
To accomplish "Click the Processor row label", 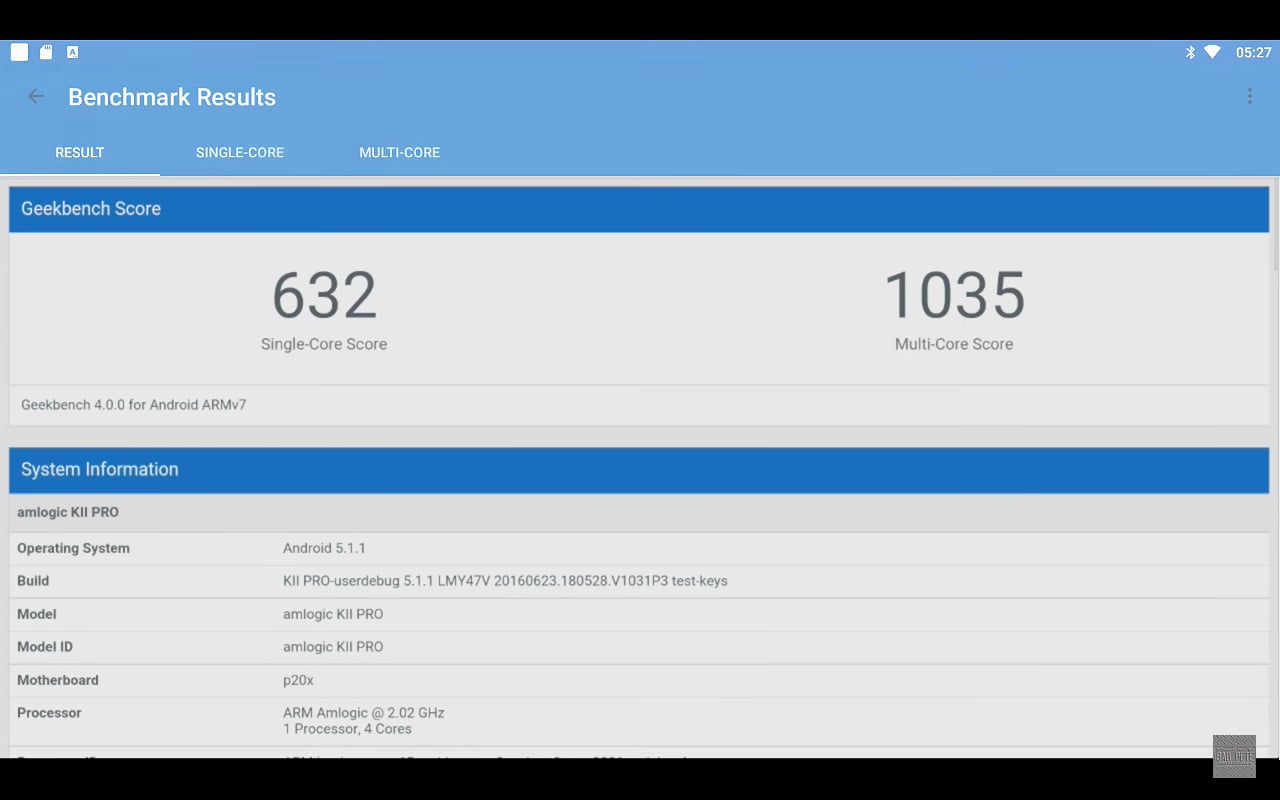I will pyautogui.click(x=49, y=713).
